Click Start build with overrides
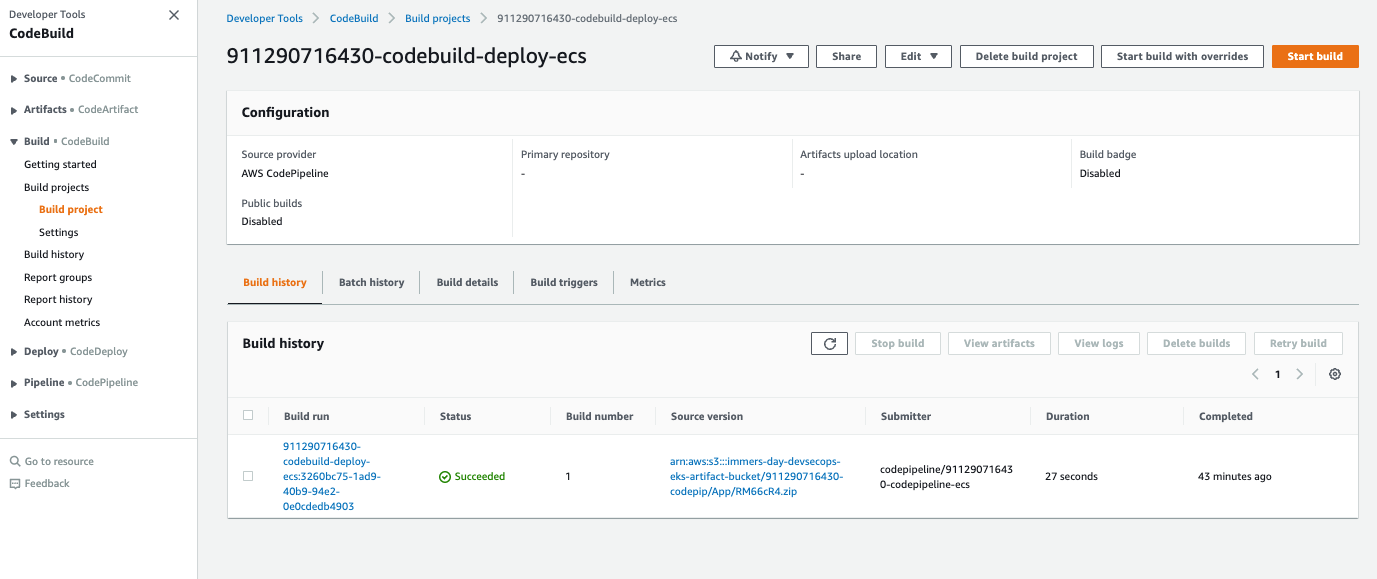The height and width of the screenshot is (579, 1377). [1182, 56]
